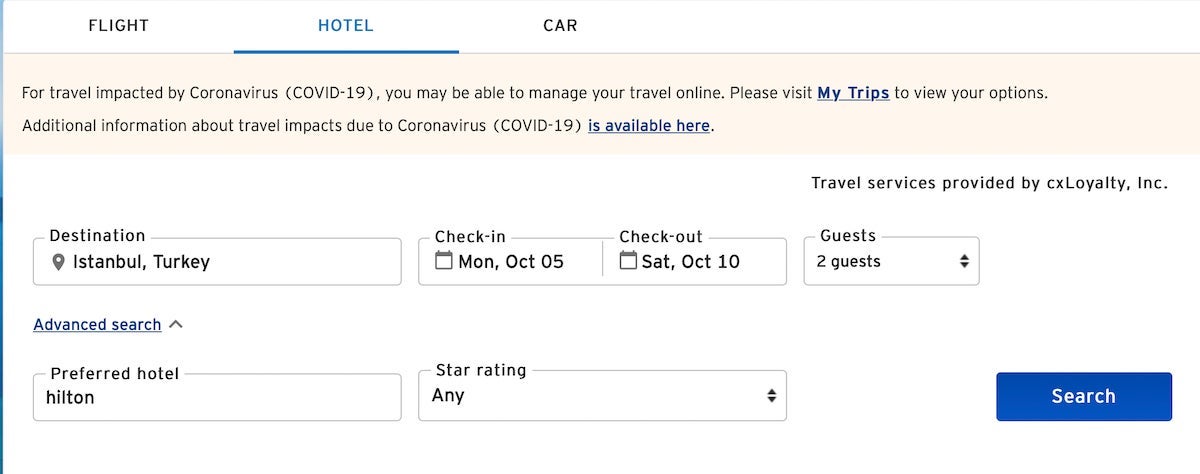Select the Mon, Oct 05 check-in date
Image resolution: width=1200 pixels, height=474 pixels.
511,262
